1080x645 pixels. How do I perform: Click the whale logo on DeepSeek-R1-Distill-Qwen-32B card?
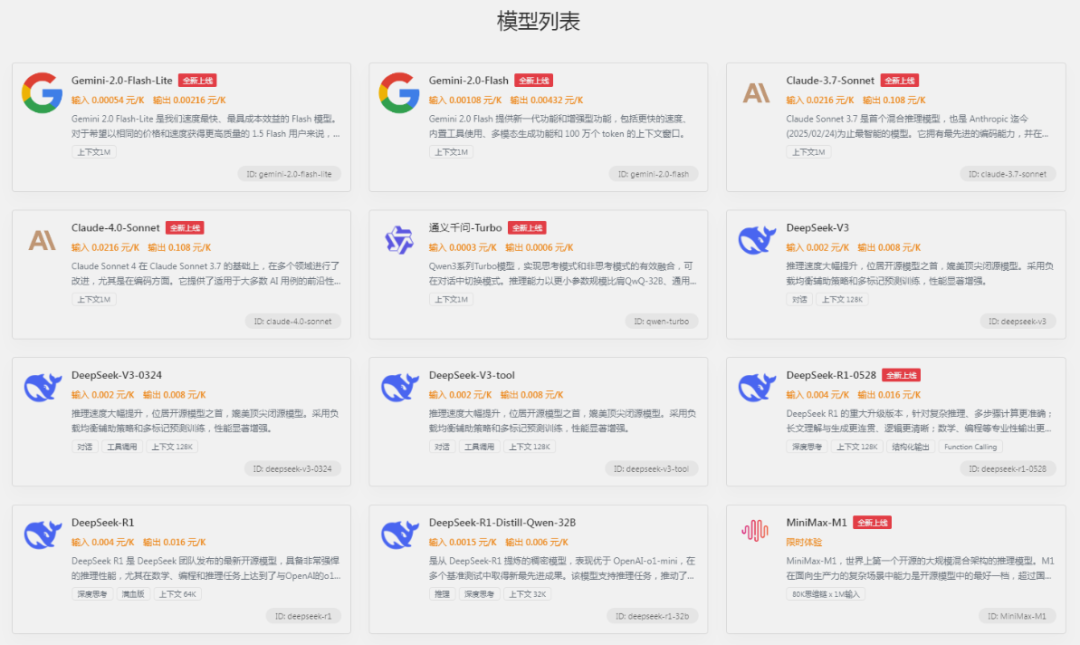[399, 535]
